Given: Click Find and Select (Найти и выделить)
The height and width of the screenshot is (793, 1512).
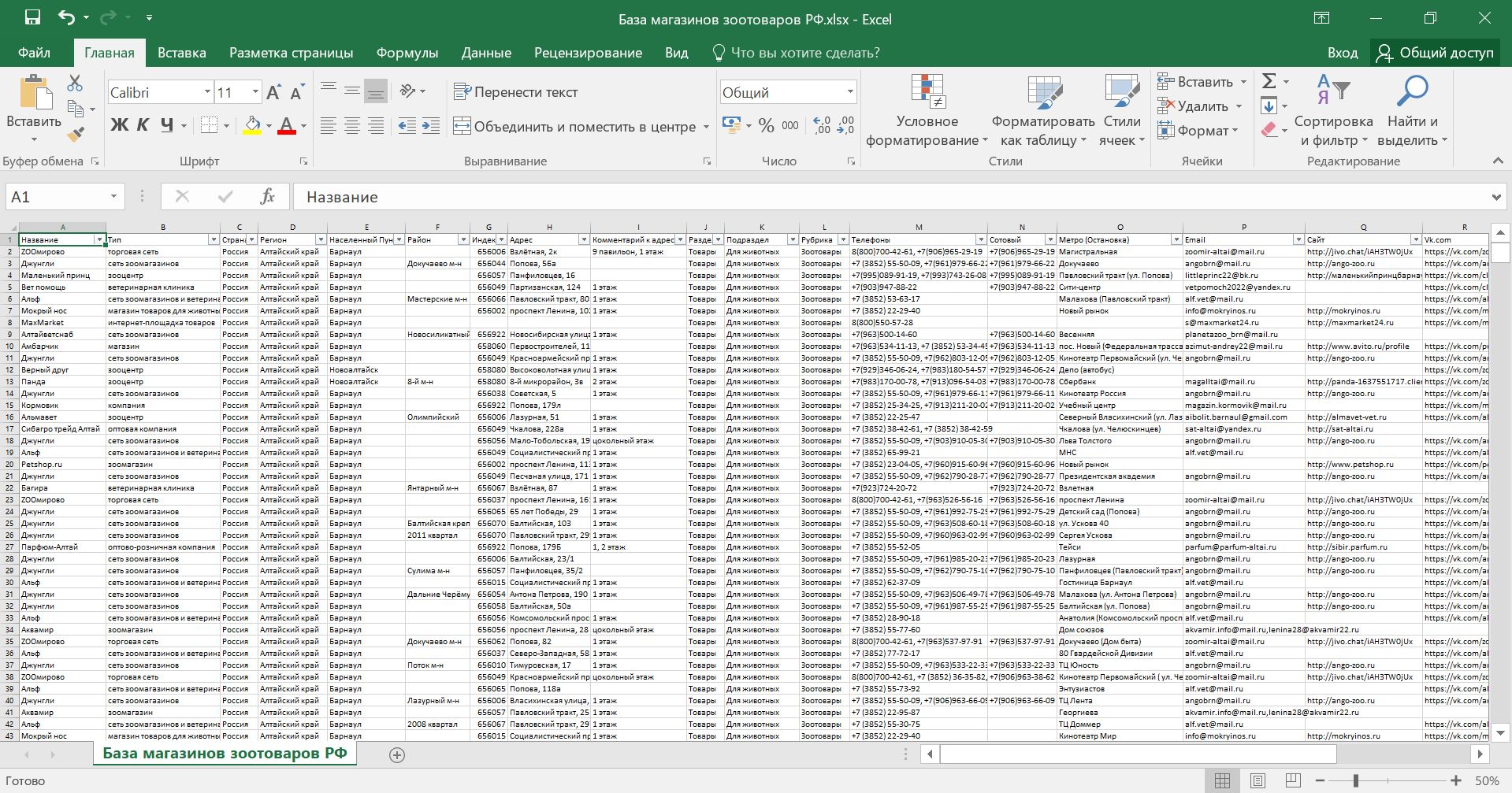Looking at the screenshot, I should click(1412, 112).
